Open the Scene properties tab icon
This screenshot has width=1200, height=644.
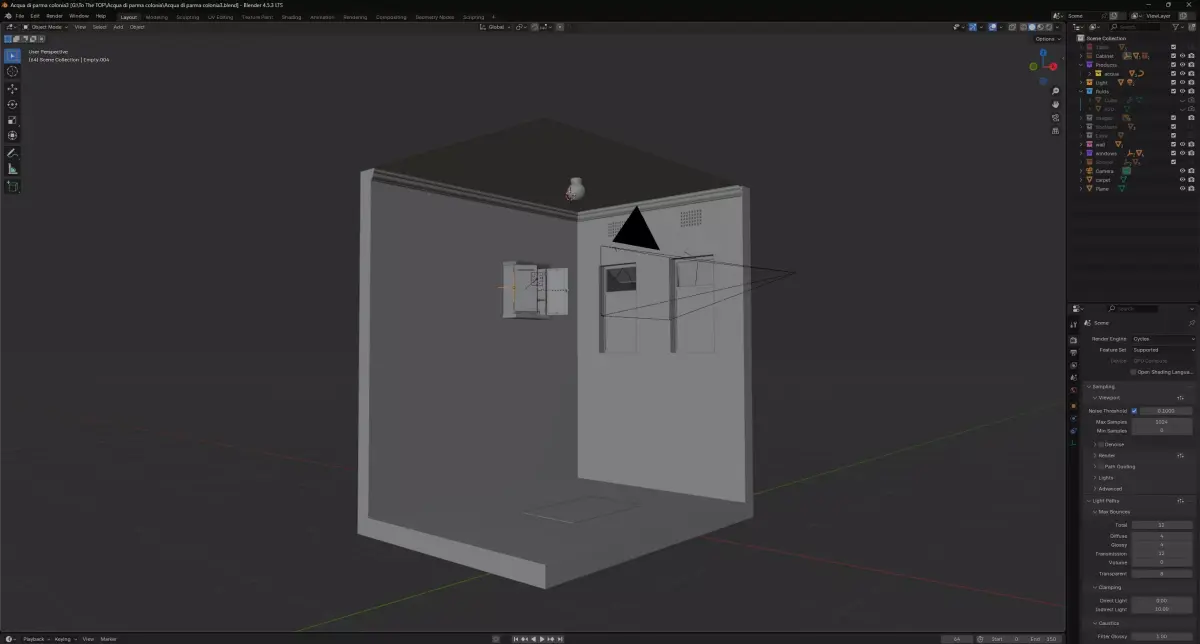click(1073, 377)
